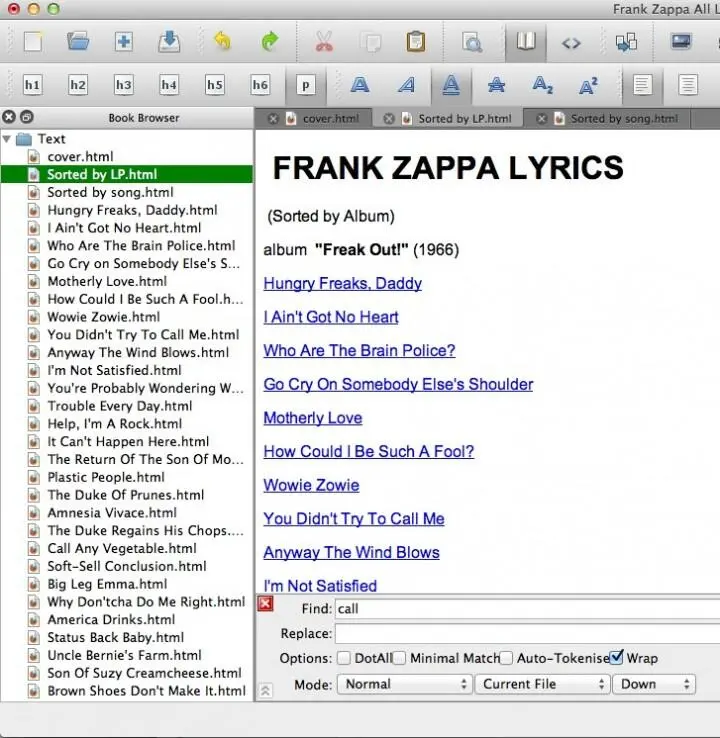
Task: Open Find and Replace magnifier icon
Action: [472, 42]
